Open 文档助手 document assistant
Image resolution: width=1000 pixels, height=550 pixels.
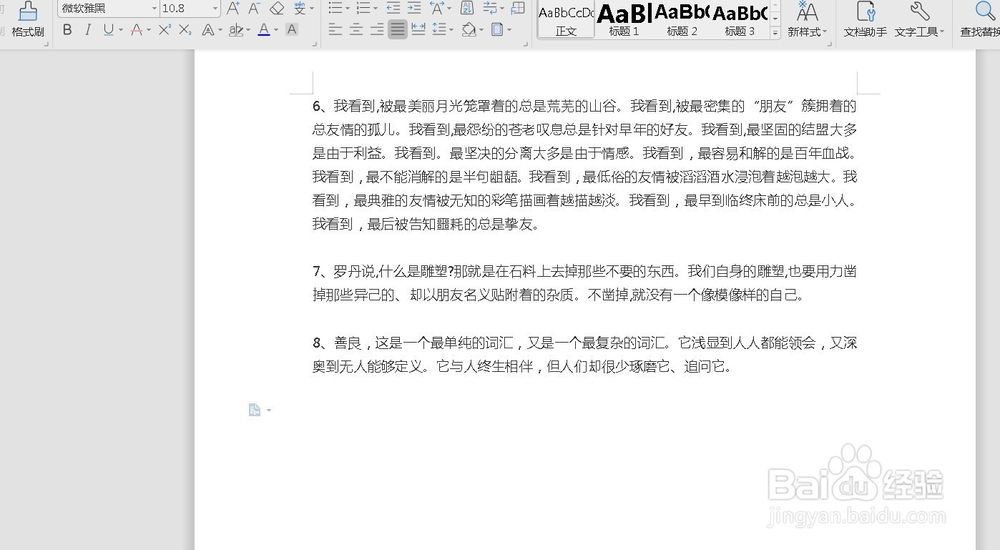(865, 20)
